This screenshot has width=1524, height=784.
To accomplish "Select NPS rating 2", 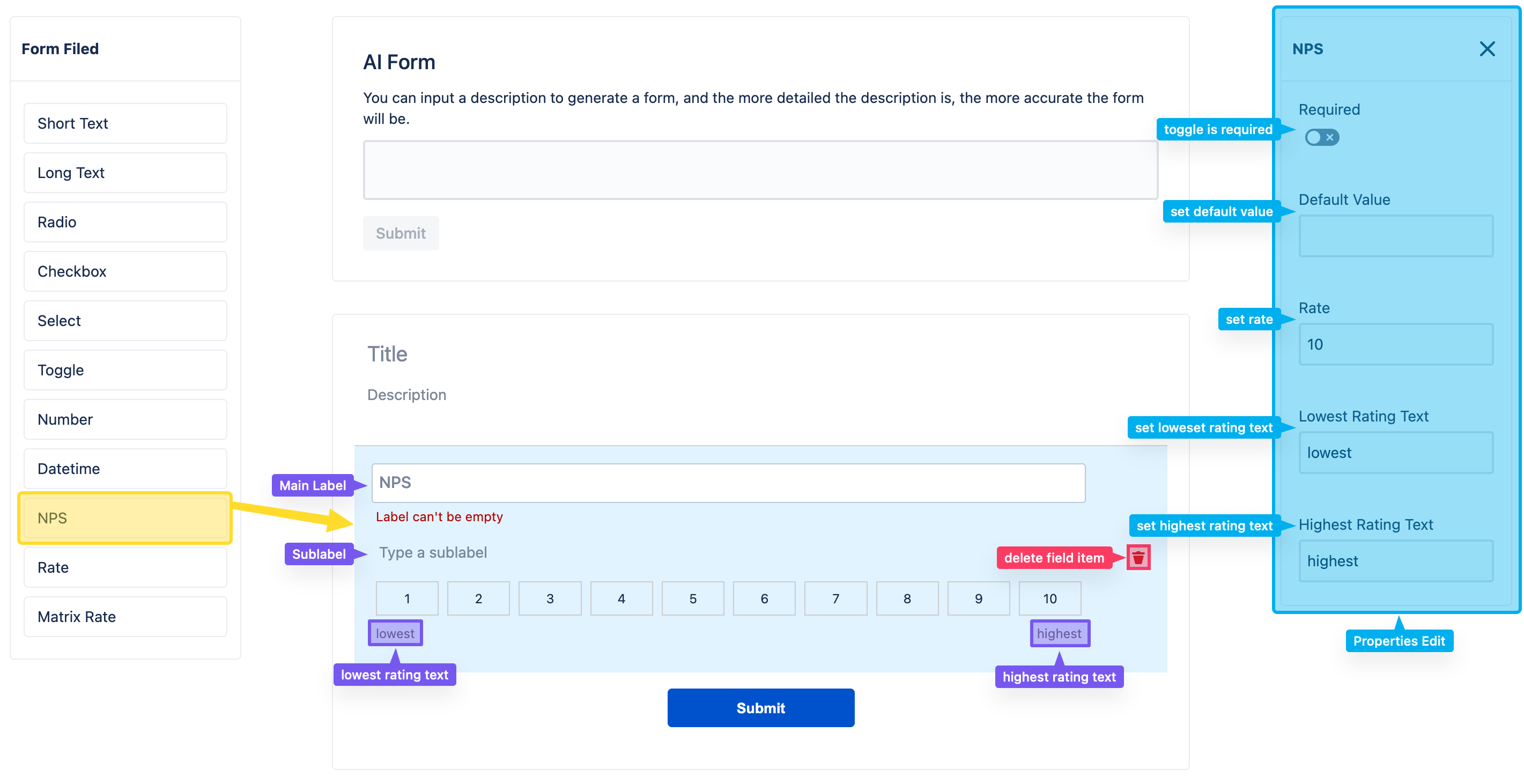I will click(478, 598).
